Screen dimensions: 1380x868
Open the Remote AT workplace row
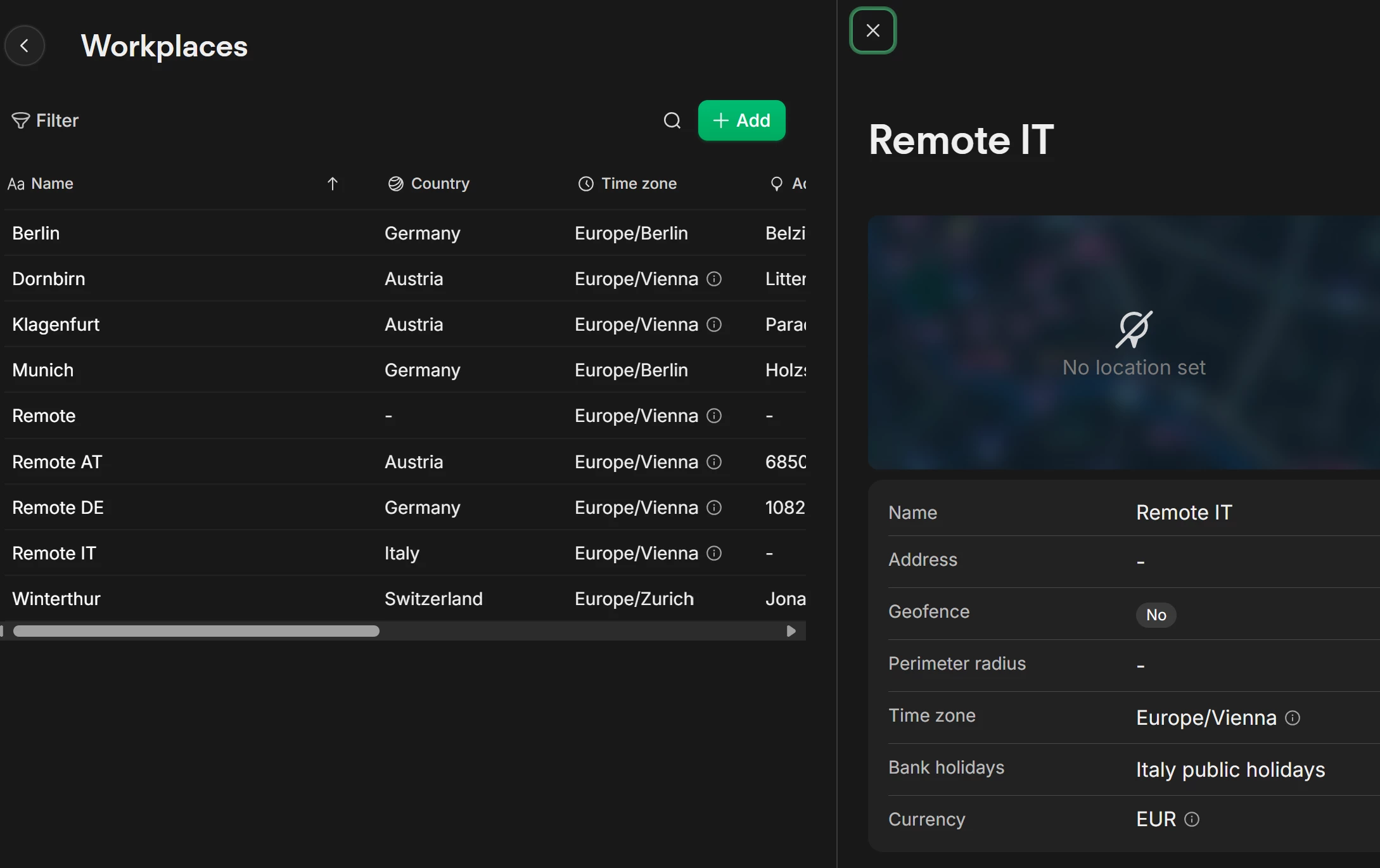[406, 462]
